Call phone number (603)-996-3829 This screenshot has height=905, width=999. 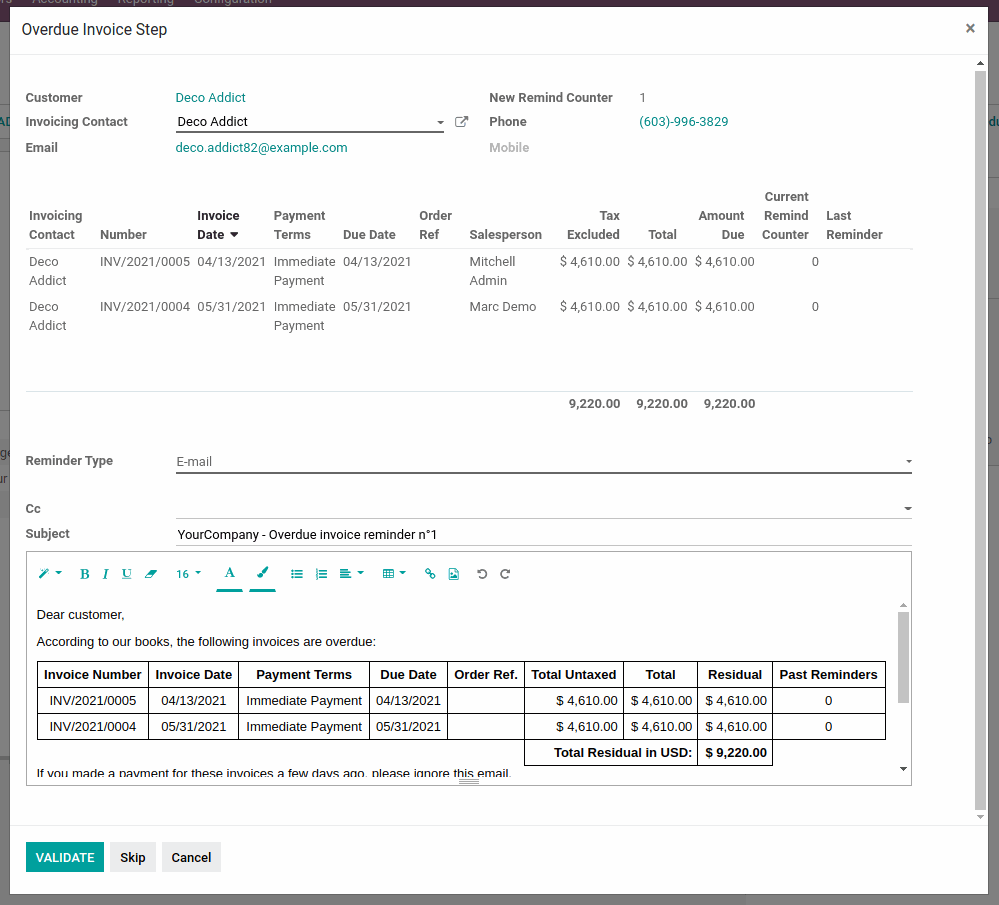683,122
